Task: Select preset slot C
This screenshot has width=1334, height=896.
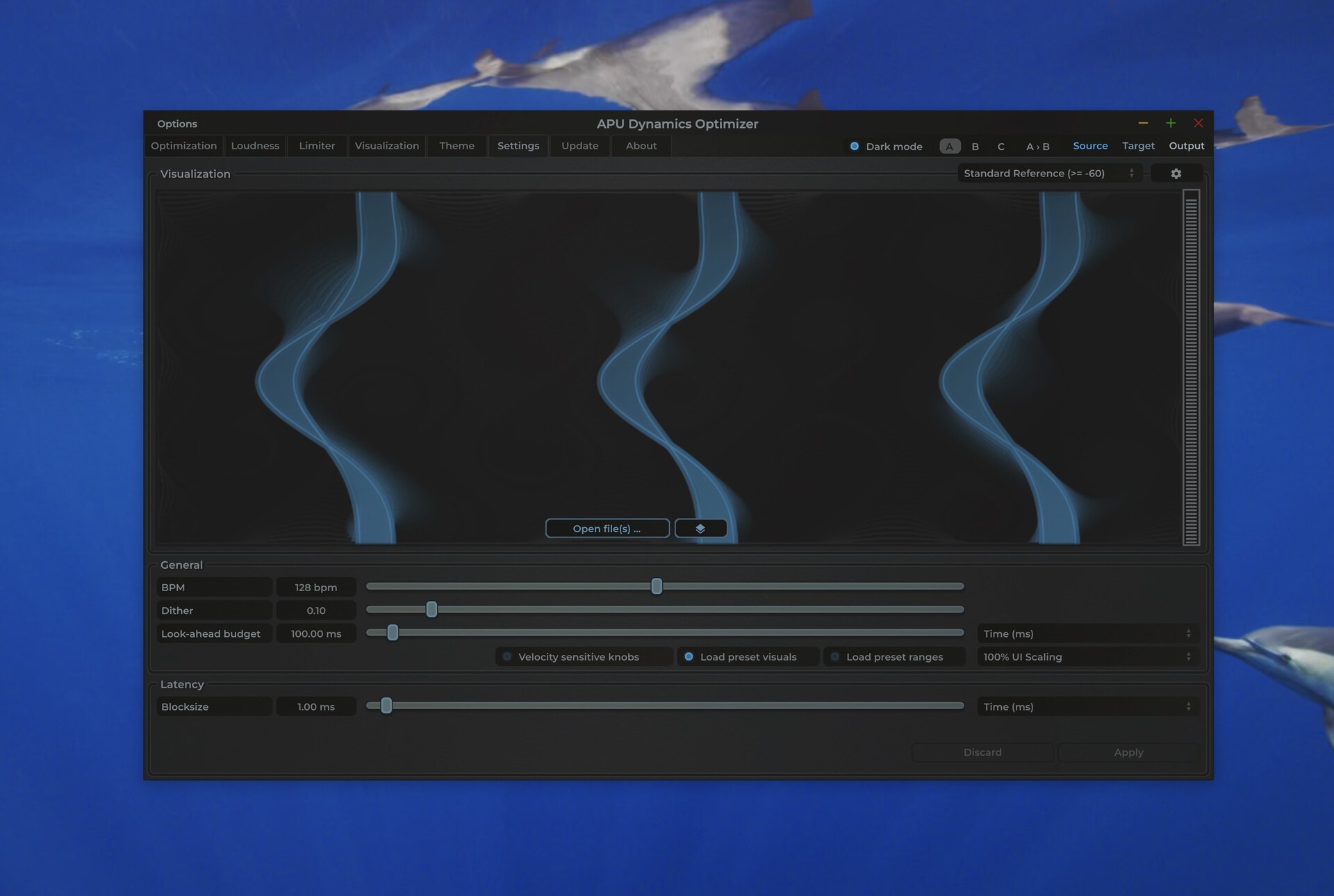Action: click(1001, 147)
